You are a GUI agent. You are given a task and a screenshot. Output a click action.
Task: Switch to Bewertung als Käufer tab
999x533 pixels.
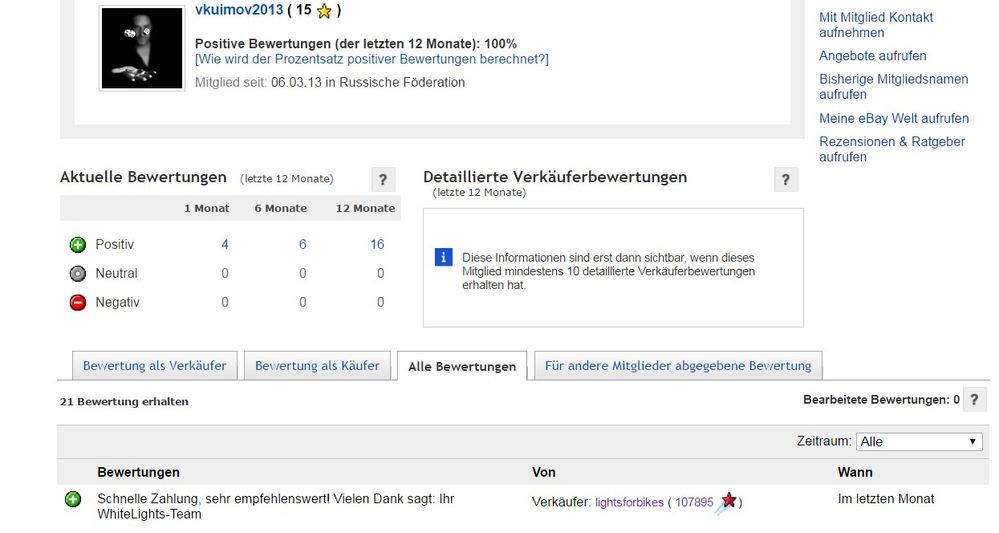point(317,366)
